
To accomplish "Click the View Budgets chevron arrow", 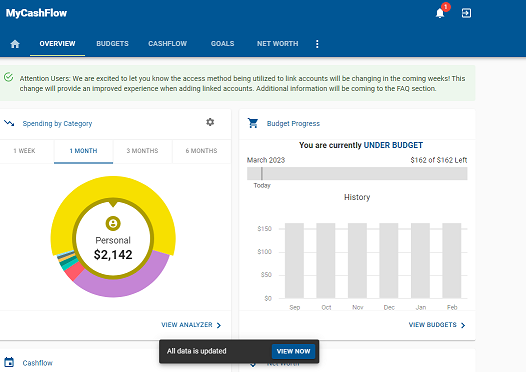I will coord(463,325).
